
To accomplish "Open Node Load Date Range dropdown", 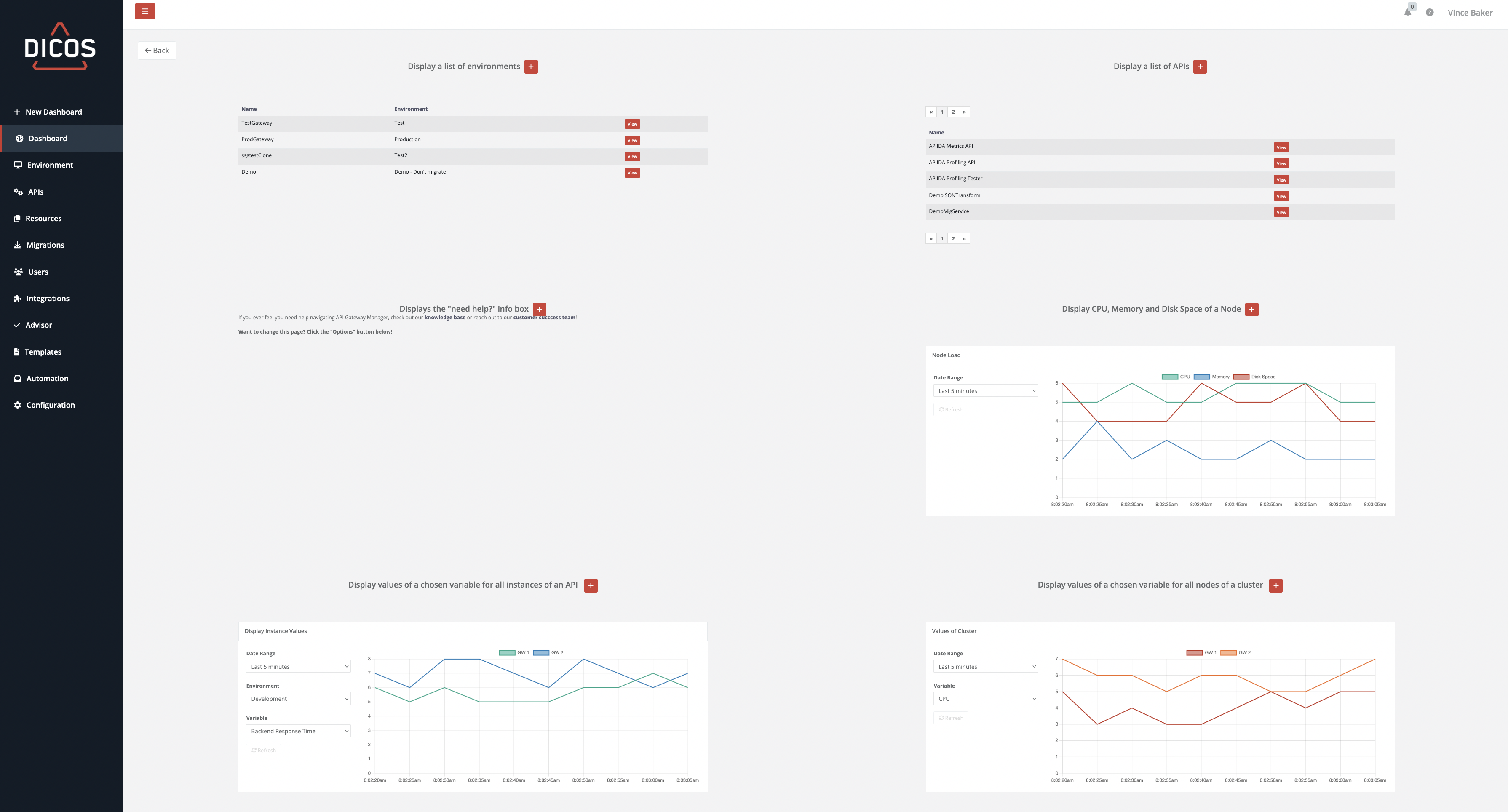I will (985, 390).
